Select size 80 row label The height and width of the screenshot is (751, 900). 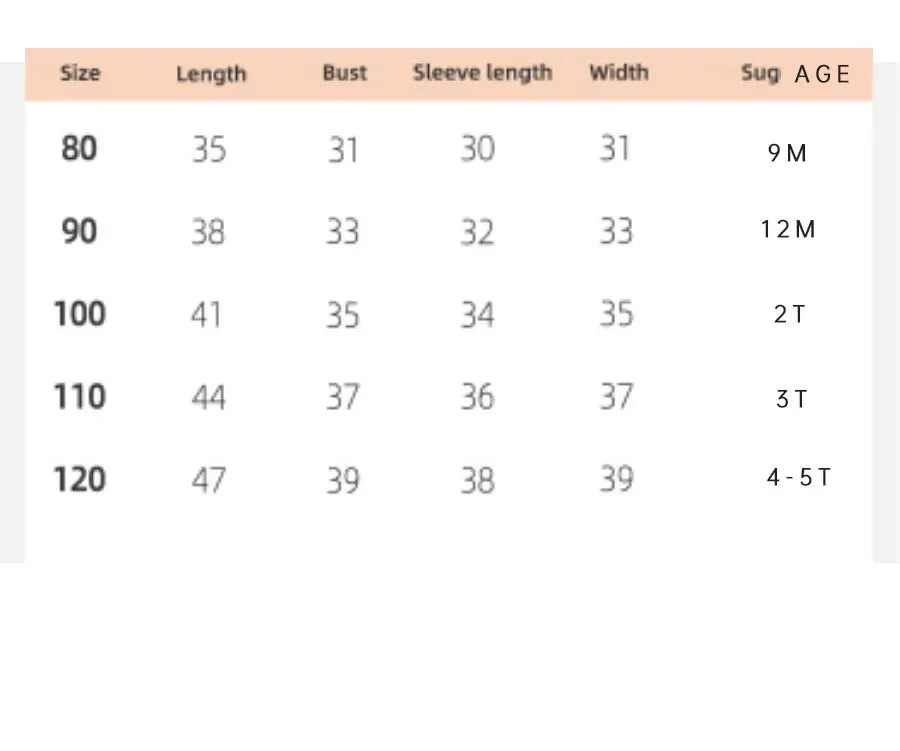click(x=80, y=149)
